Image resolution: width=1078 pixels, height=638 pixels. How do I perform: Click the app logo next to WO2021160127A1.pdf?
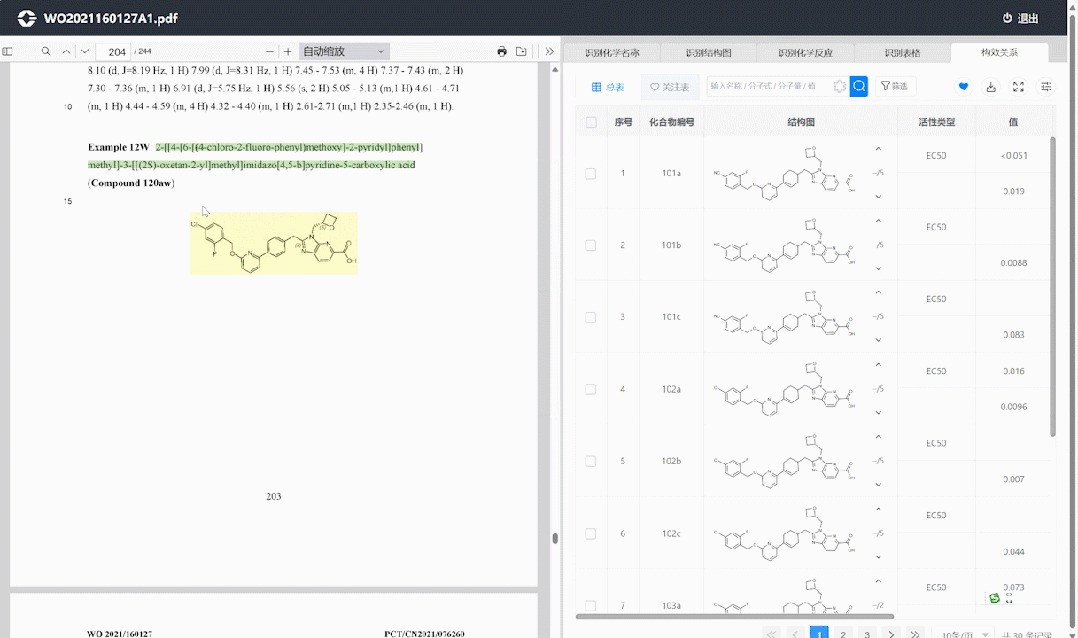tap(27, 19)
